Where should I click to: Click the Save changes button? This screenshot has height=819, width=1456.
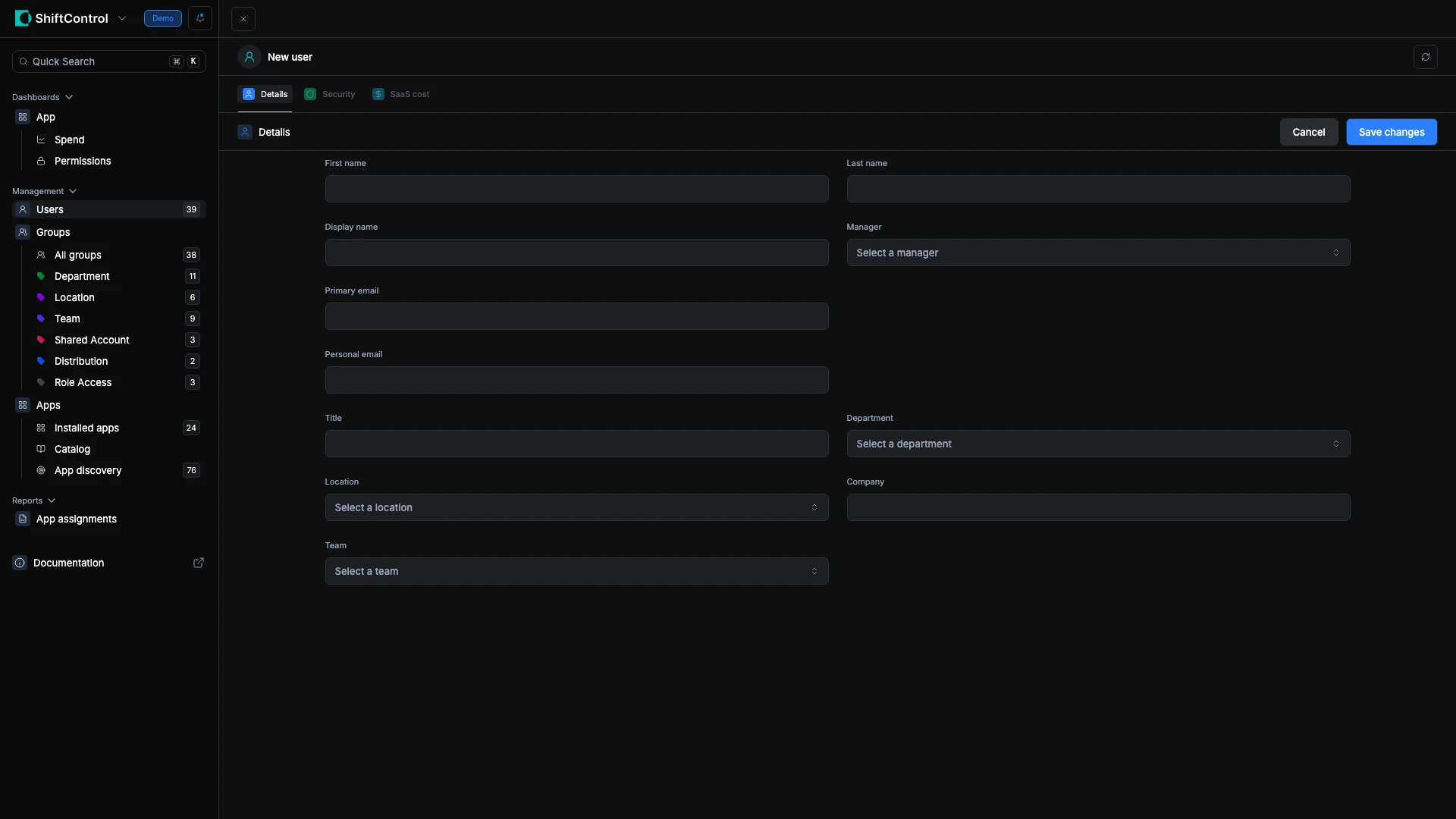pos(1391,133)
